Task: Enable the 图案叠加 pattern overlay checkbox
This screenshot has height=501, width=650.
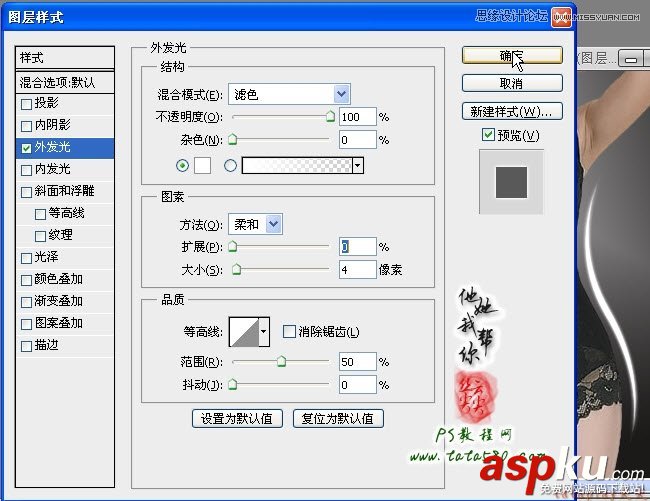Action: click(x=26, y=324)
